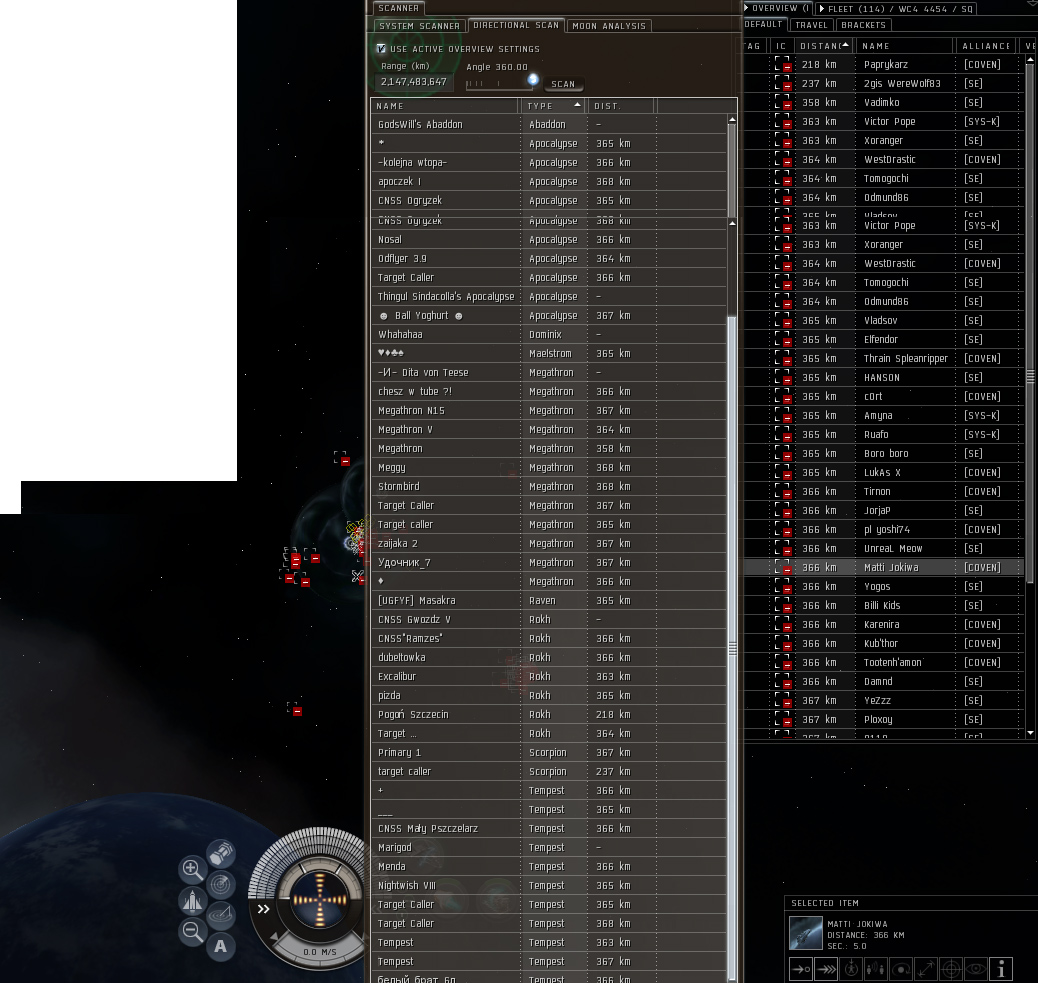Select Primary 1 Scorpion scan result
This screenshot has height=983, width=1038.
tap(549, 753)
